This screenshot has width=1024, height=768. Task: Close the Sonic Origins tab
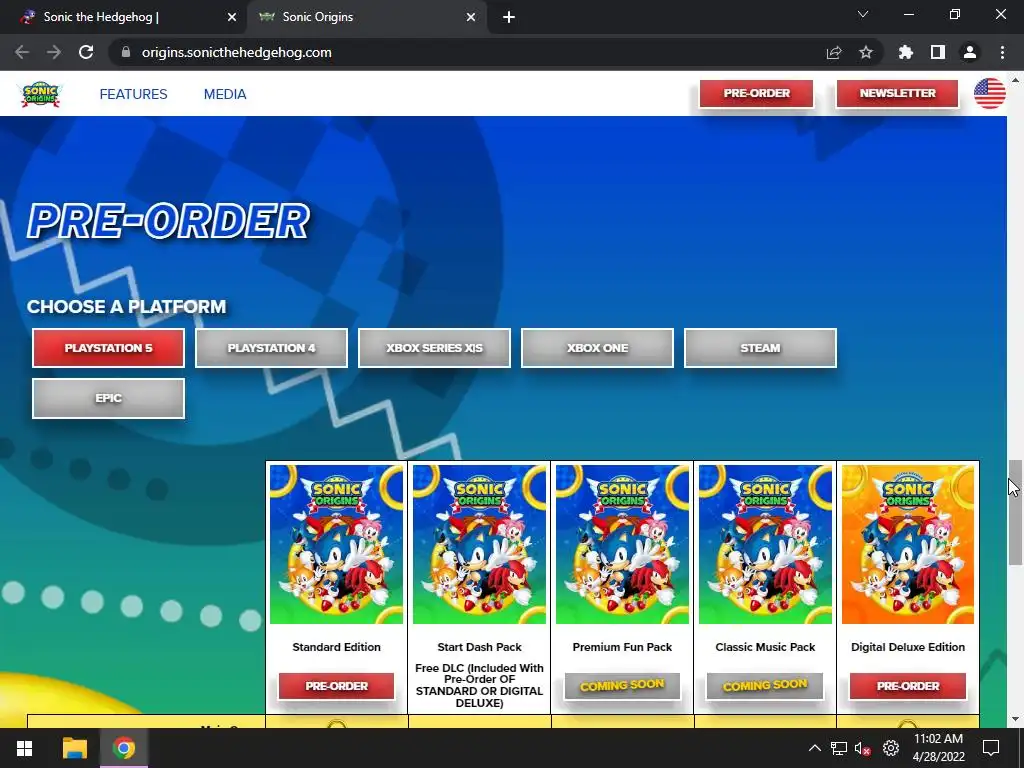471,17
